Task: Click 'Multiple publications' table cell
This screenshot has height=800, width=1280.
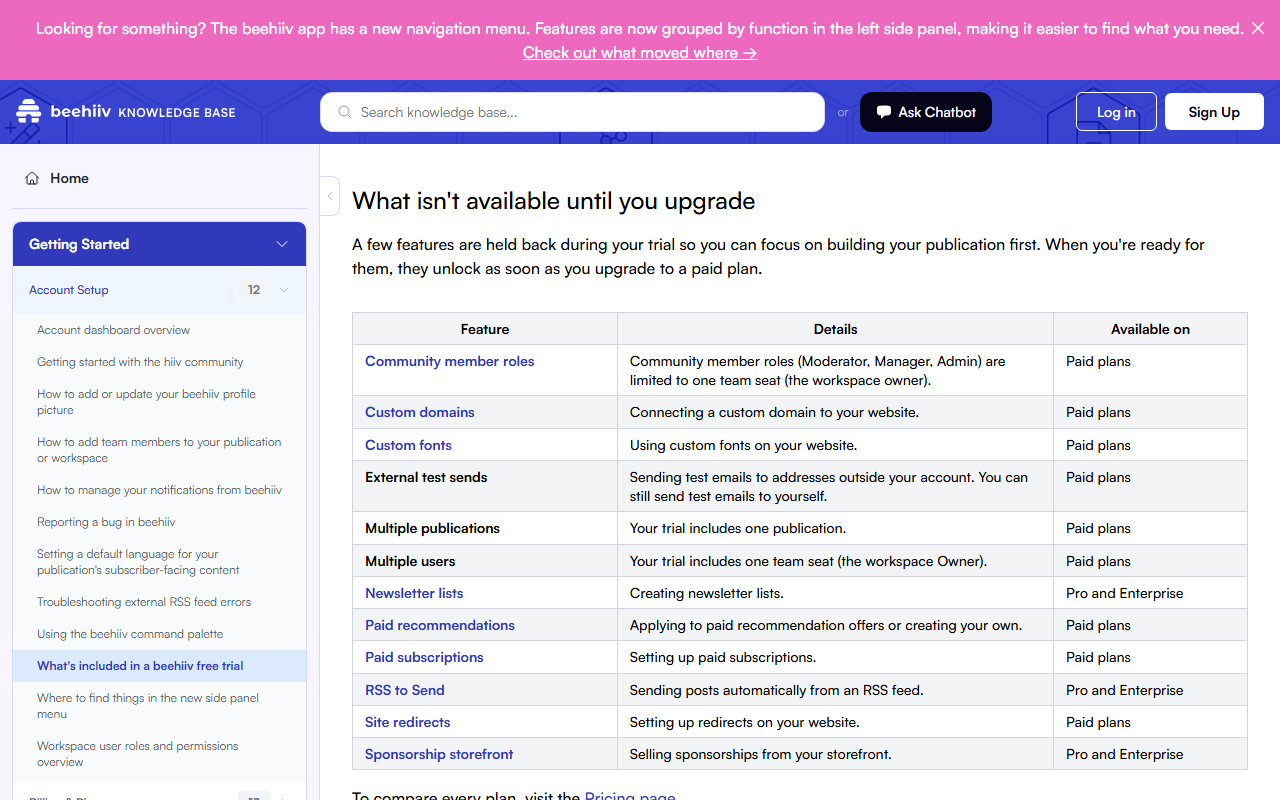Action: pos(485,528)
